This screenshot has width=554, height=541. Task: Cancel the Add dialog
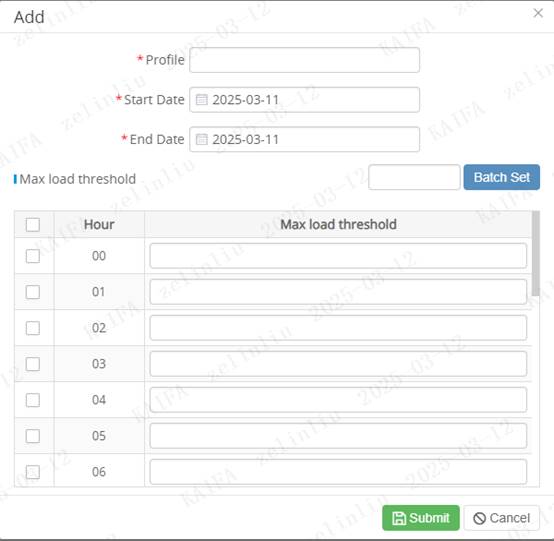tap(502, 518)
